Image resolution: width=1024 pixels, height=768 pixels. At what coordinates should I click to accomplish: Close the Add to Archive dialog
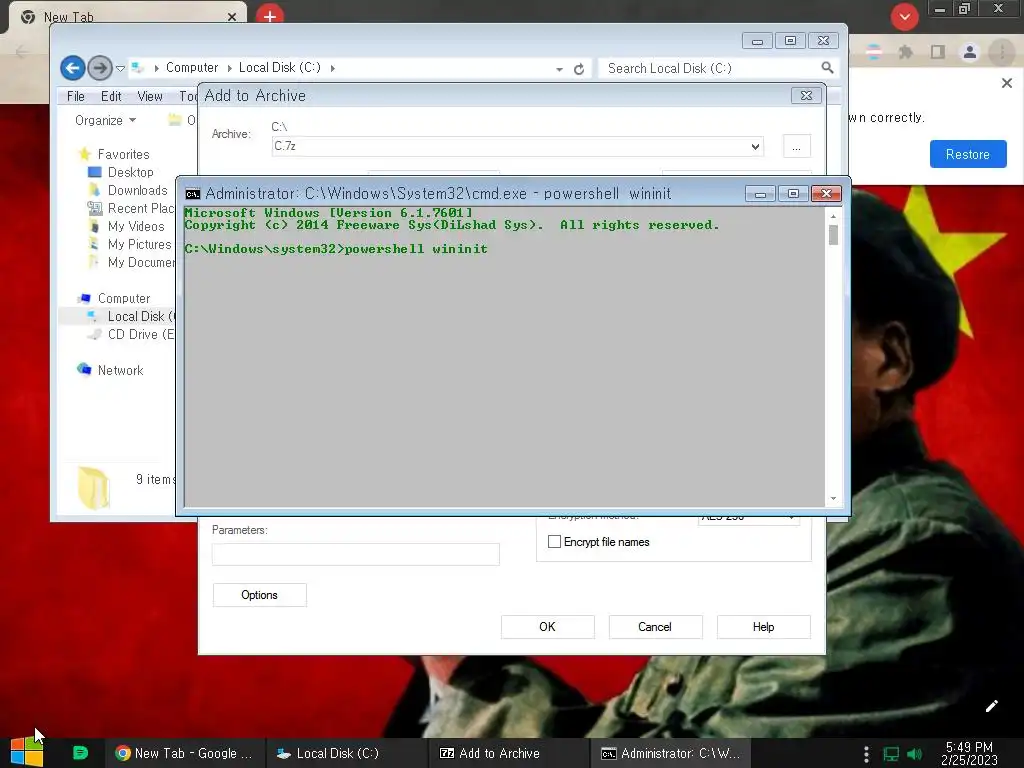[x=806, y=95]
